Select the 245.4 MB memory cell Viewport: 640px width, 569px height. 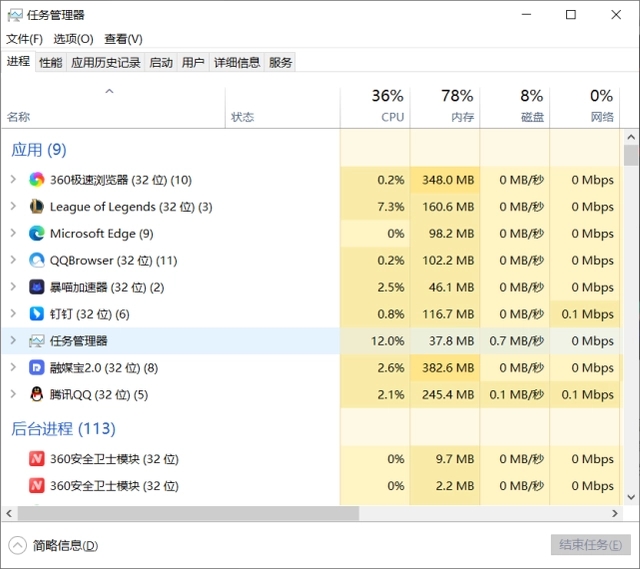[445, 395]
